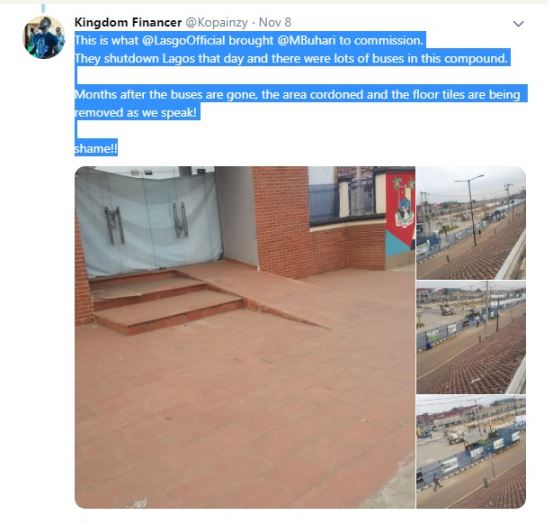Click the glass door in main photo
The width and height of the screenshot is (548, 522).
(150, 224)
